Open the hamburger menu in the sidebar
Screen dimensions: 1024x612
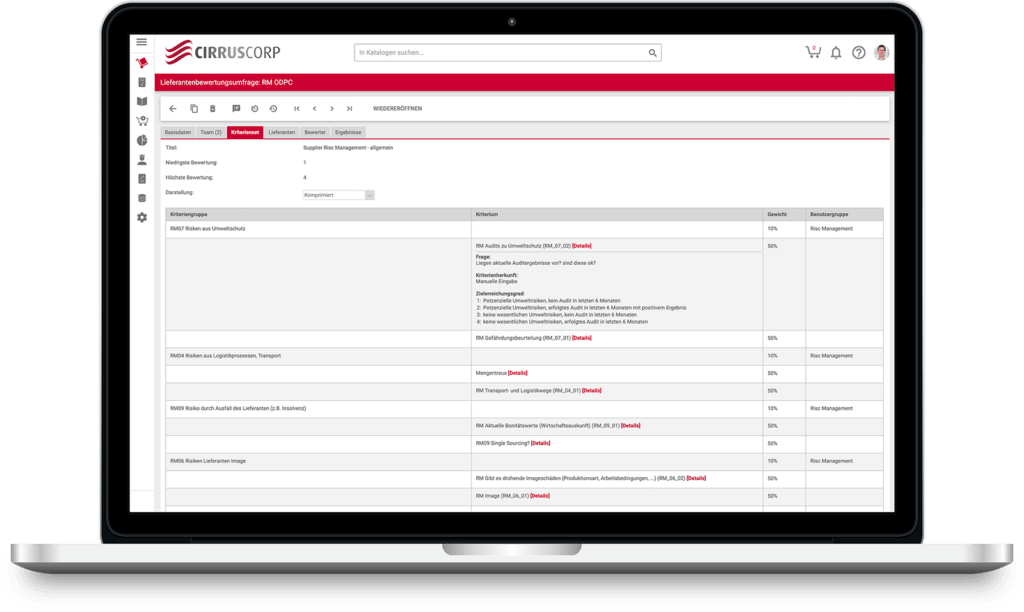[141, 42]
